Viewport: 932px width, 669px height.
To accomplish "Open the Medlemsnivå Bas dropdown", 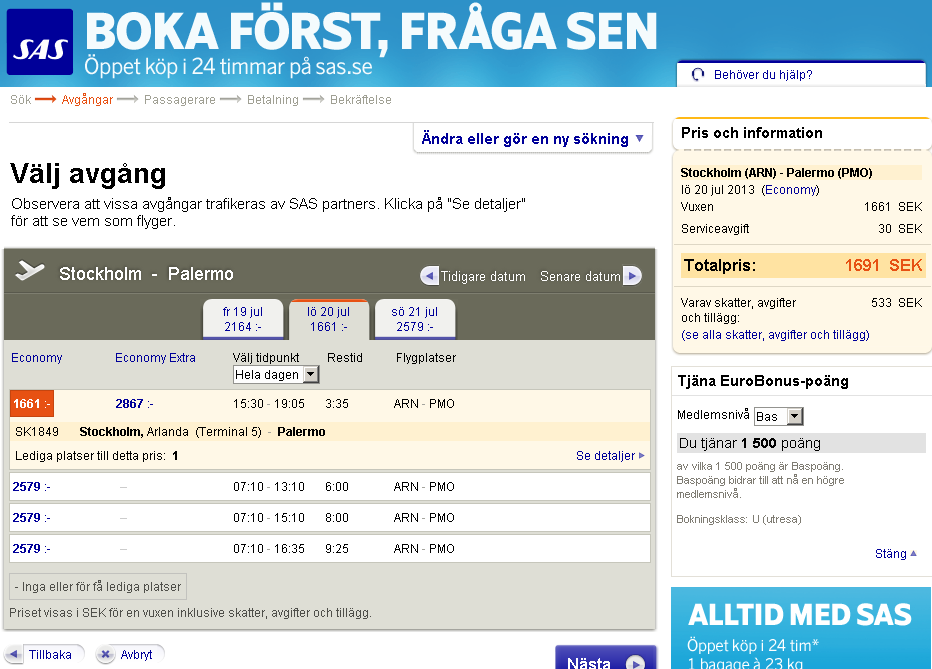I will tap(778, 416).
